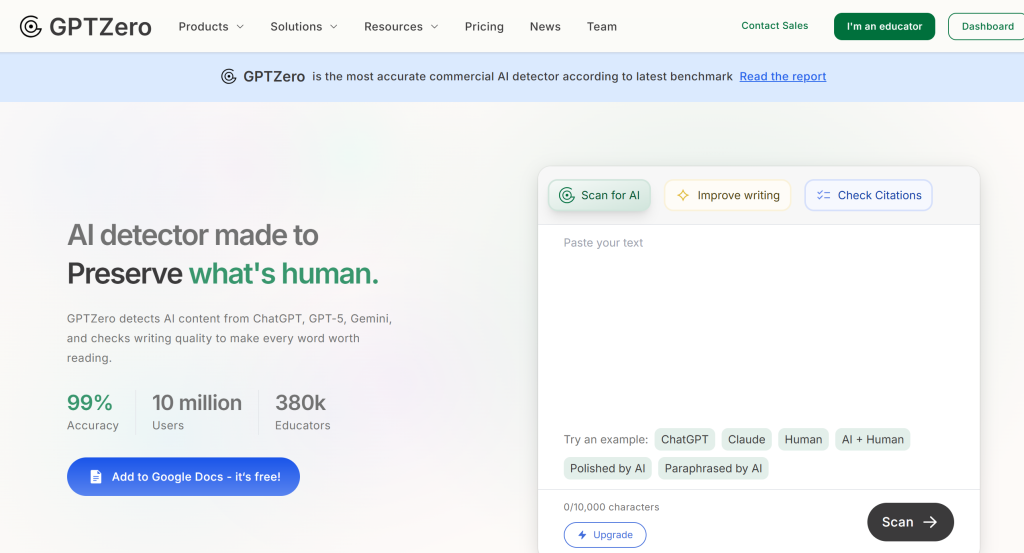The image size is (1024, 553).
Task: Click the Upgrade button
Action: [605, 535]
